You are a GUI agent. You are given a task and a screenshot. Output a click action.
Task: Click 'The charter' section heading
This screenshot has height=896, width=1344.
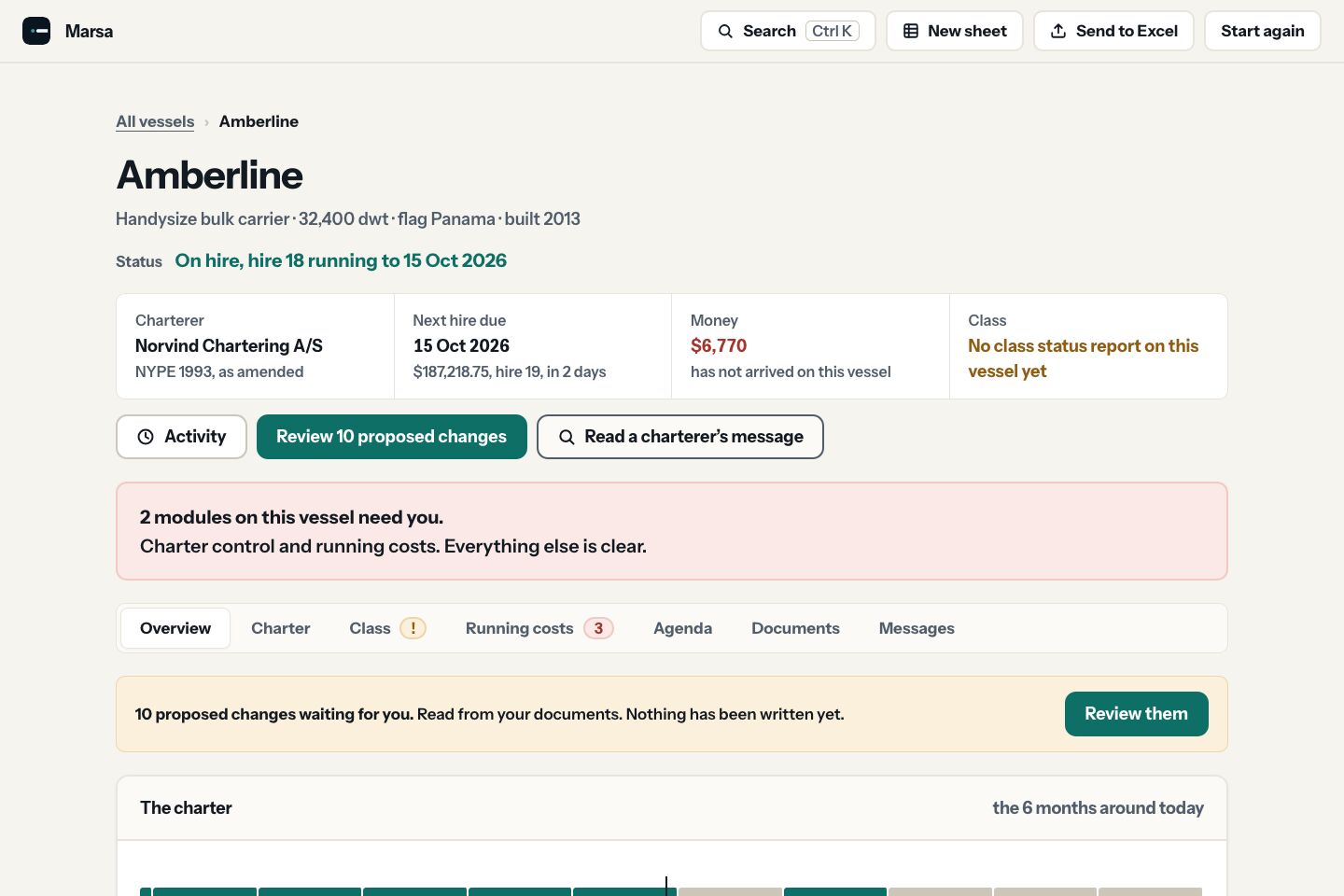tap(186, 808)
